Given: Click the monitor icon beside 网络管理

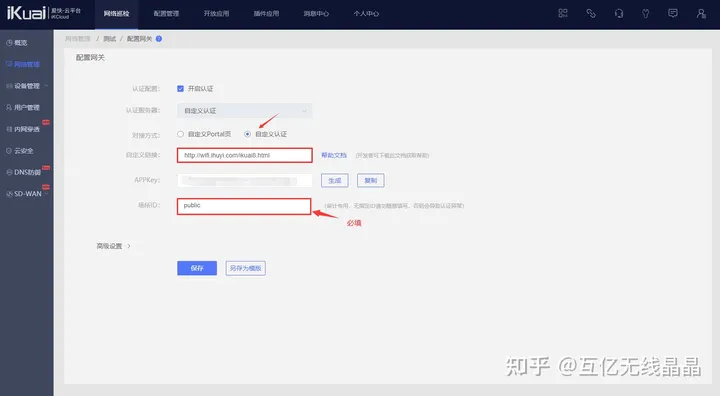Looking at the screenshot, I should click(x=9, y=64).
